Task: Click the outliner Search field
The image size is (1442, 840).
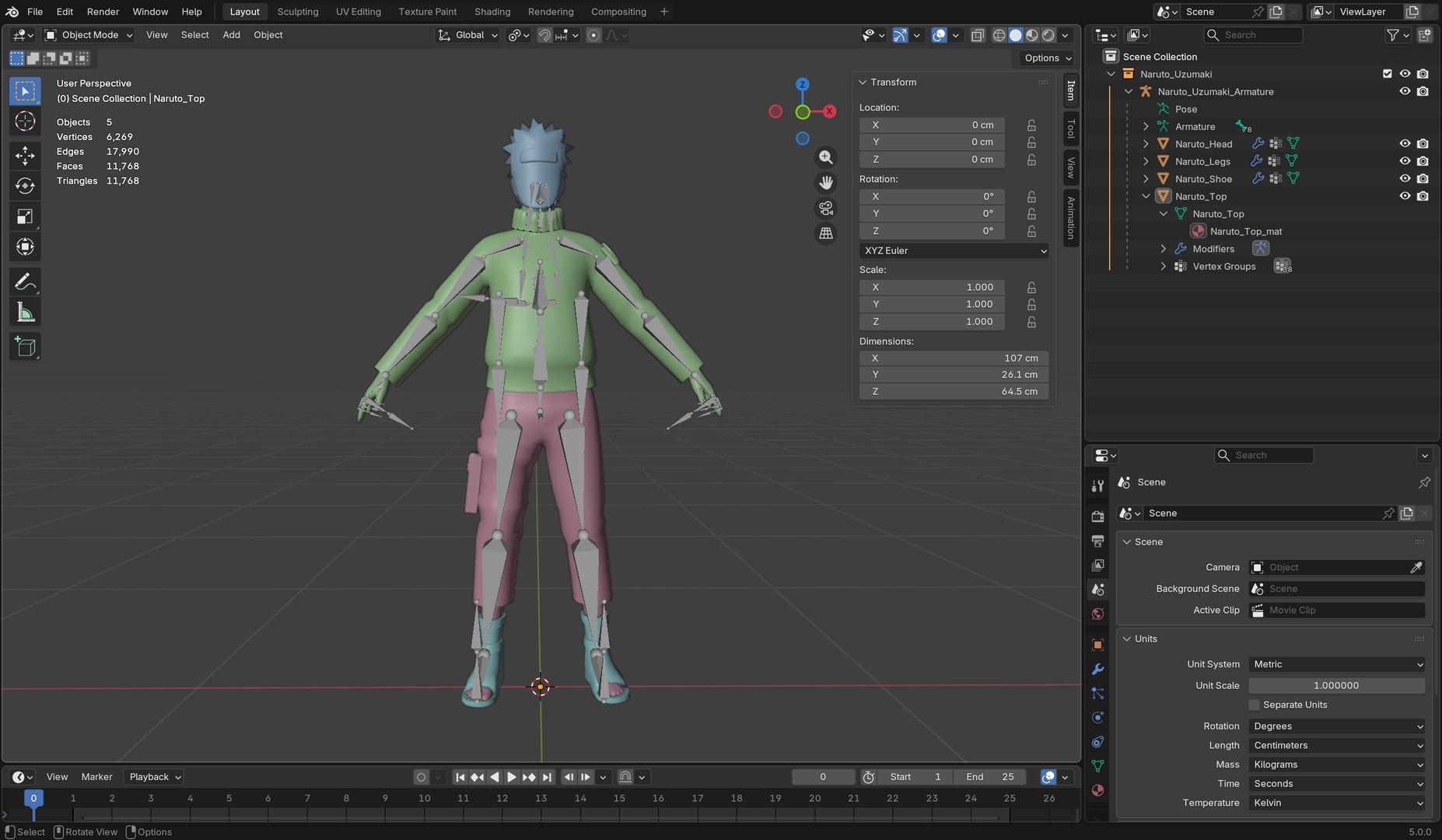Action: tap(1253, 35)
